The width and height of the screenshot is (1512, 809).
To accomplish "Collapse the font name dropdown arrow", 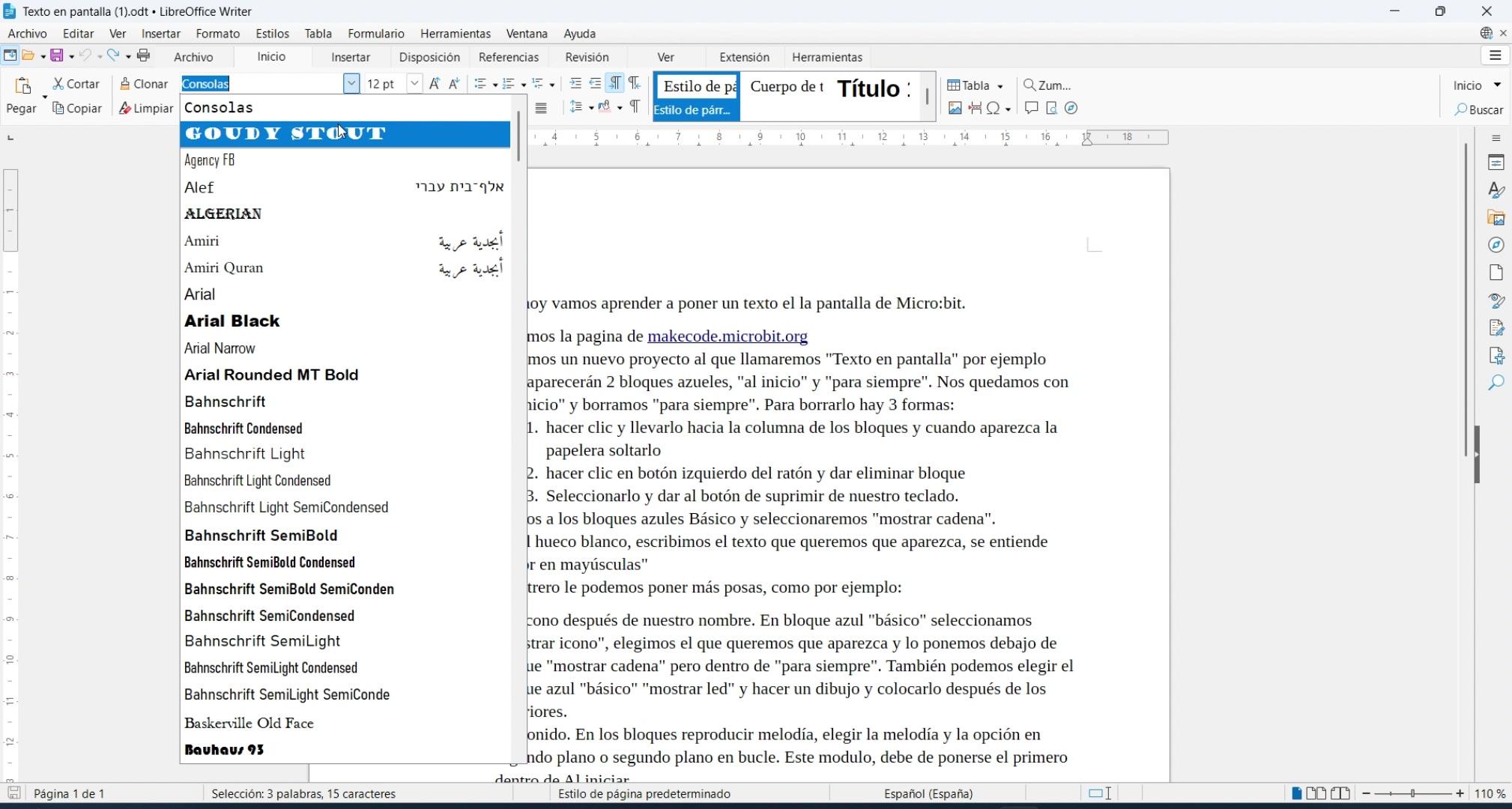I will (351, 84).
